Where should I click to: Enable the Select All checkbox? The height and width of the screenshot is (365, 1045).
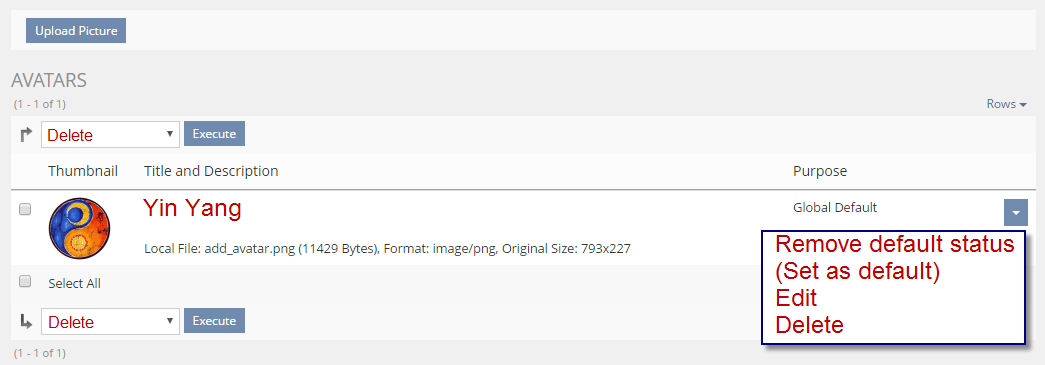[x=25, y=282]
